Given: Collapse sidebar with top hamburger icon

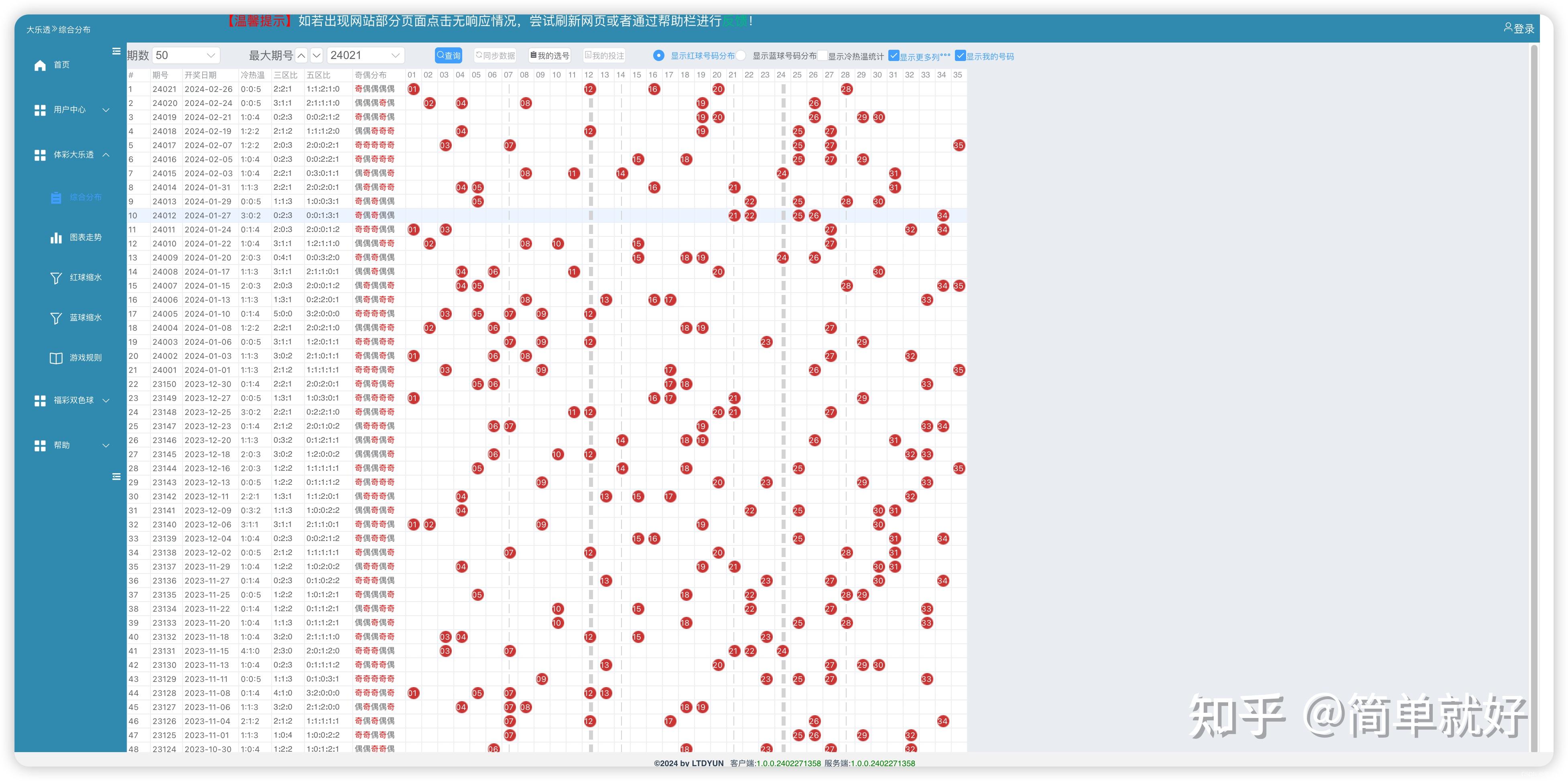Looking at the screenshot, I should click(116, 52).
